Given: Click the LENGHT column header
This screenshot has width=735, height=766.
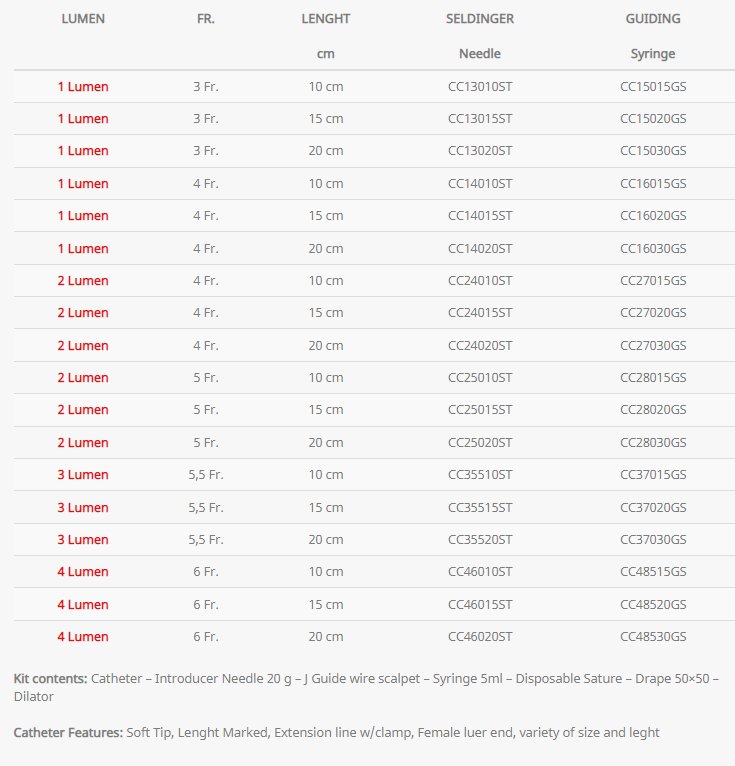Looking at the screenshot, I should tap(326, 19).
